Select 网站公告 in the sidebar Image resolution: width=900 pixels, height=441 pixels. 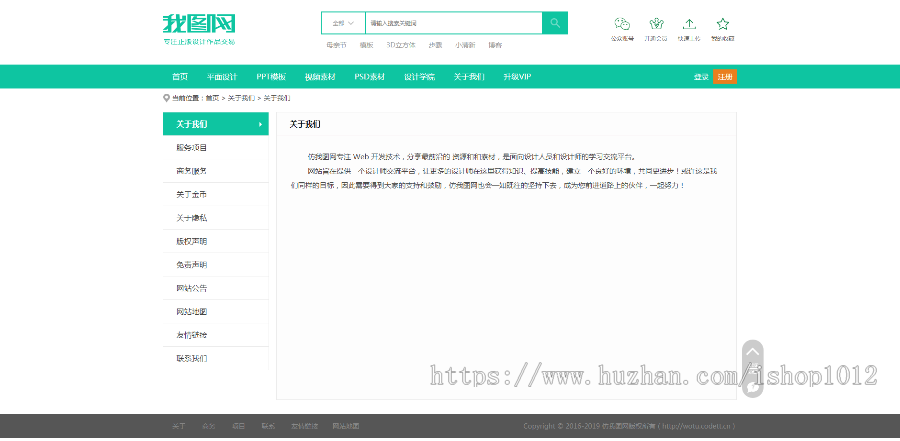click(216, 288)
